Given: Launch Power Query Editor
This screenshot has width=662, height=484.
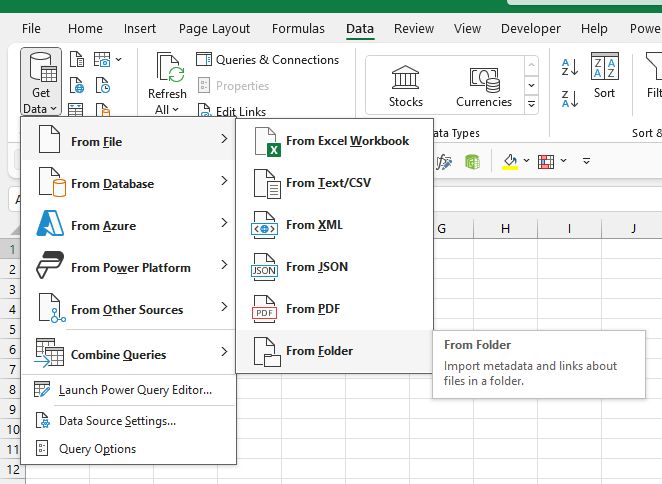Looking at the screenshot, I should click(128, 390).
